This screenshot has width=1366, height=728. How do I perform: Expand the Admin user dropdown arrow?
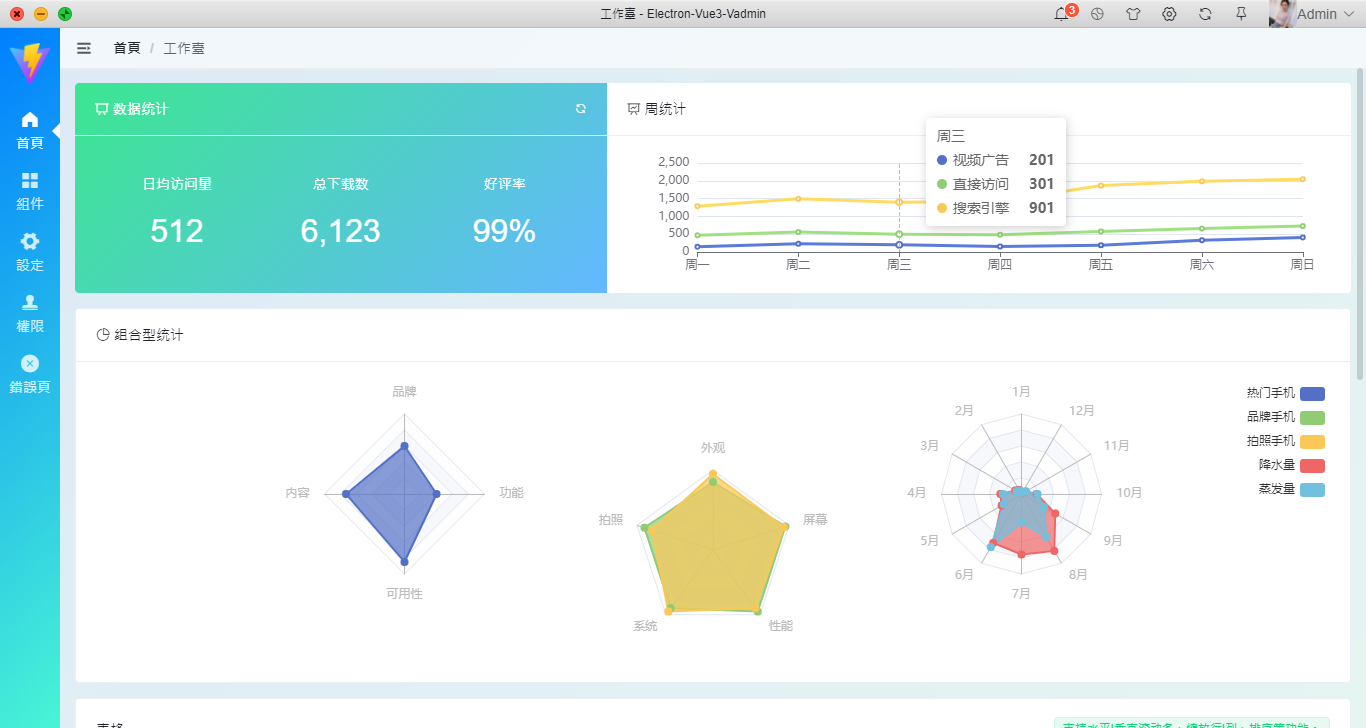pos(1351,15)
